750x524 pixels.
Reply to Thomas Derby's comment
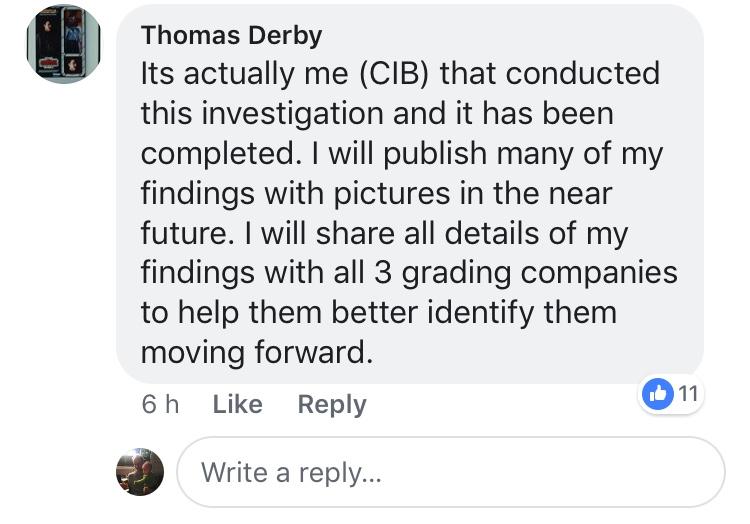[x=332, y=405]
